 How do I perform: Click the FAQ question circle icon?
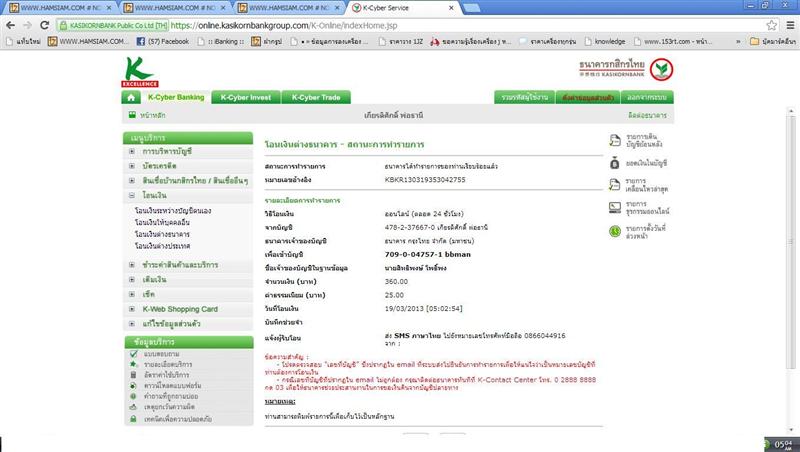(x=134, y=396)
